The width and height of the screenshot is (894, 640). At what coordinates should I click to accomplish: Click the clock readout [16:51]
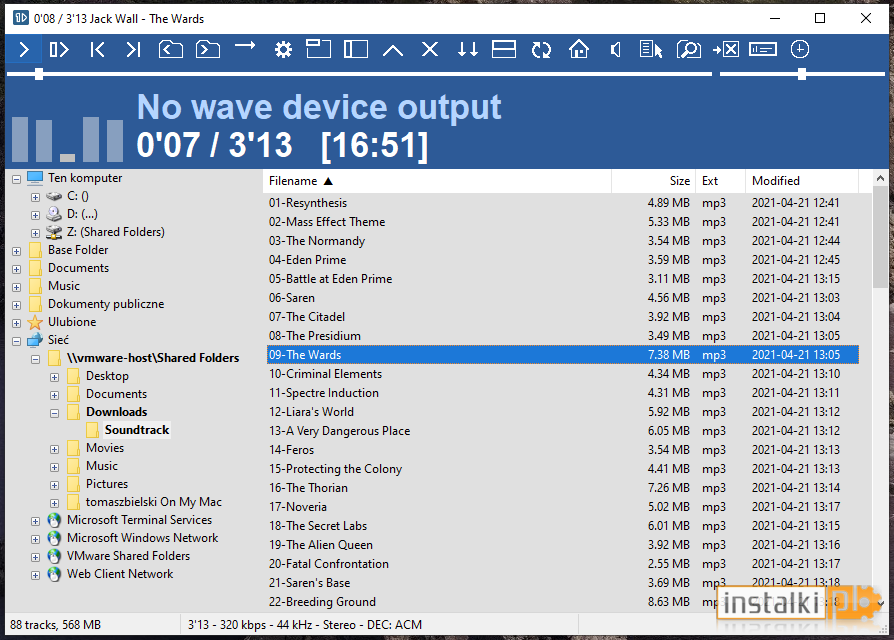[x=375, y=146]
